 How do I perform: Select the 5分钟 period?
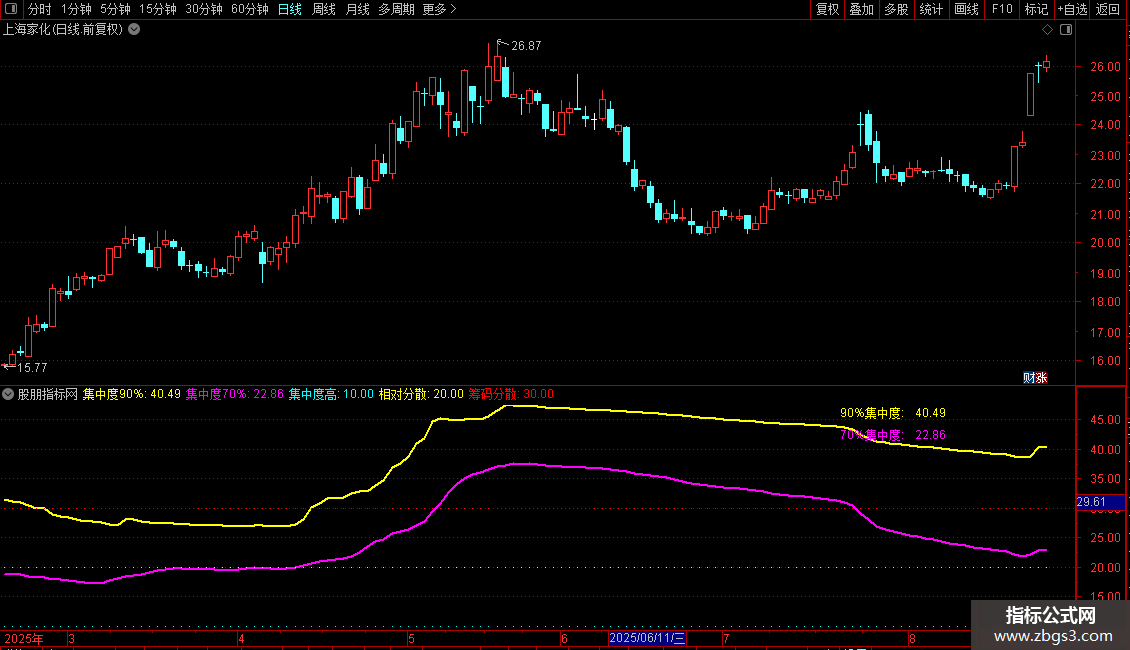pos(115,9)
